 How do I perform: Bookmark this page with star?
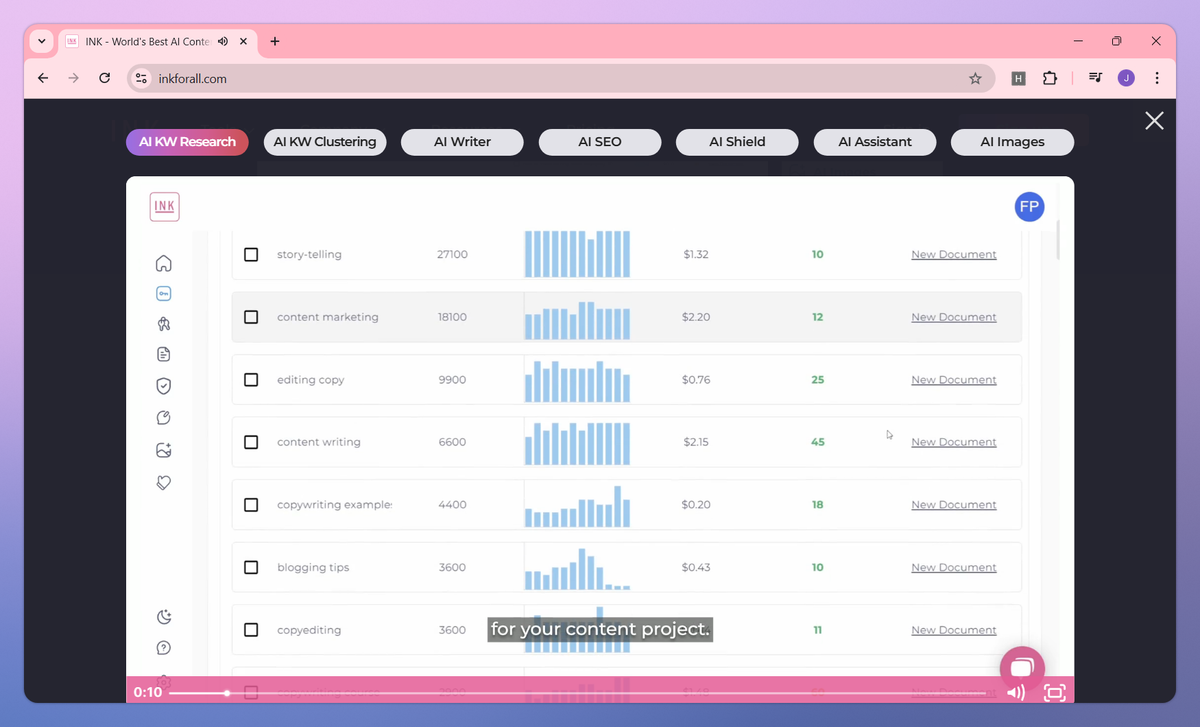click(975, 78)
